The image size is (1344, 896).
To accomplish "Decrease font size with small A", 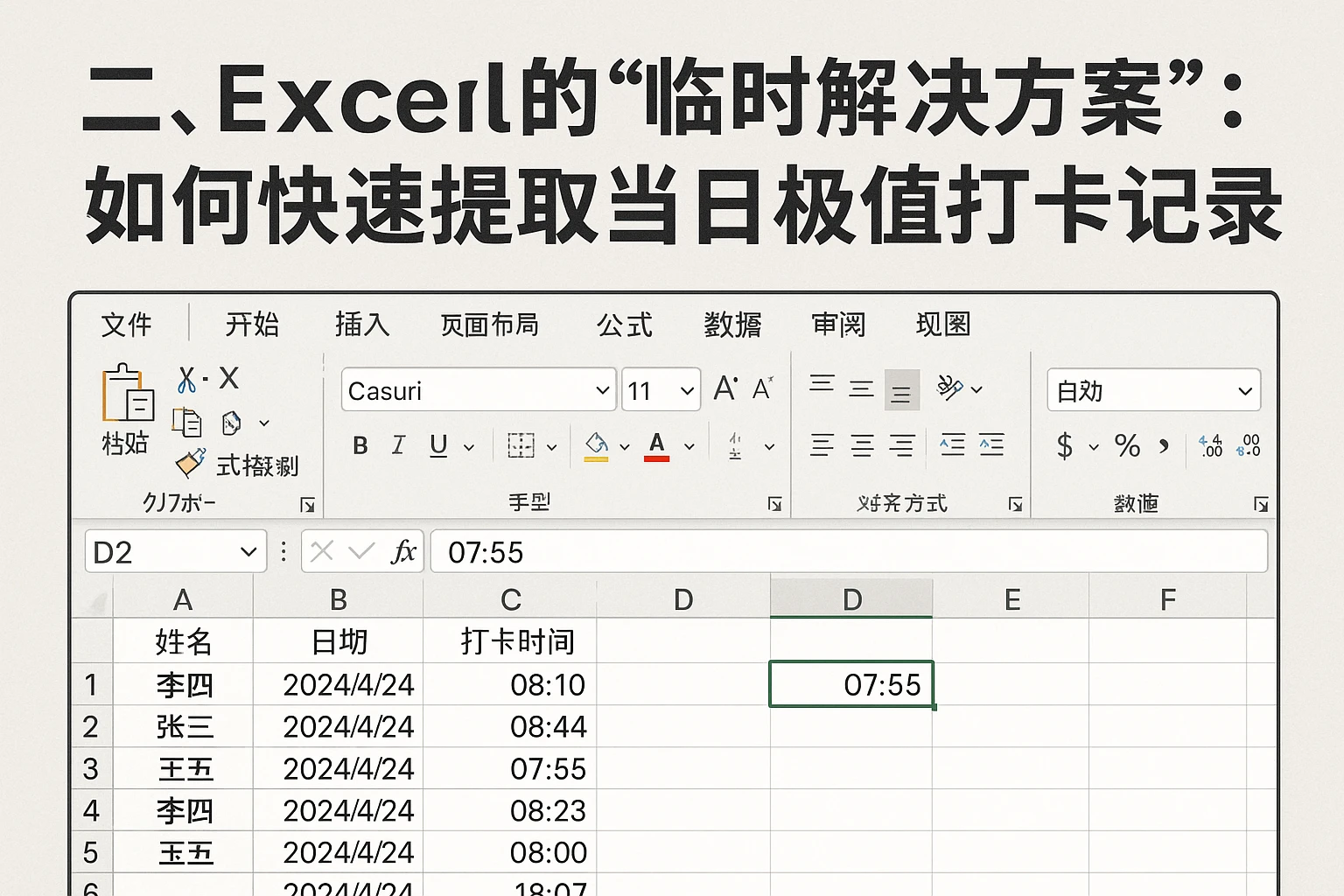I will coord(763,388).
